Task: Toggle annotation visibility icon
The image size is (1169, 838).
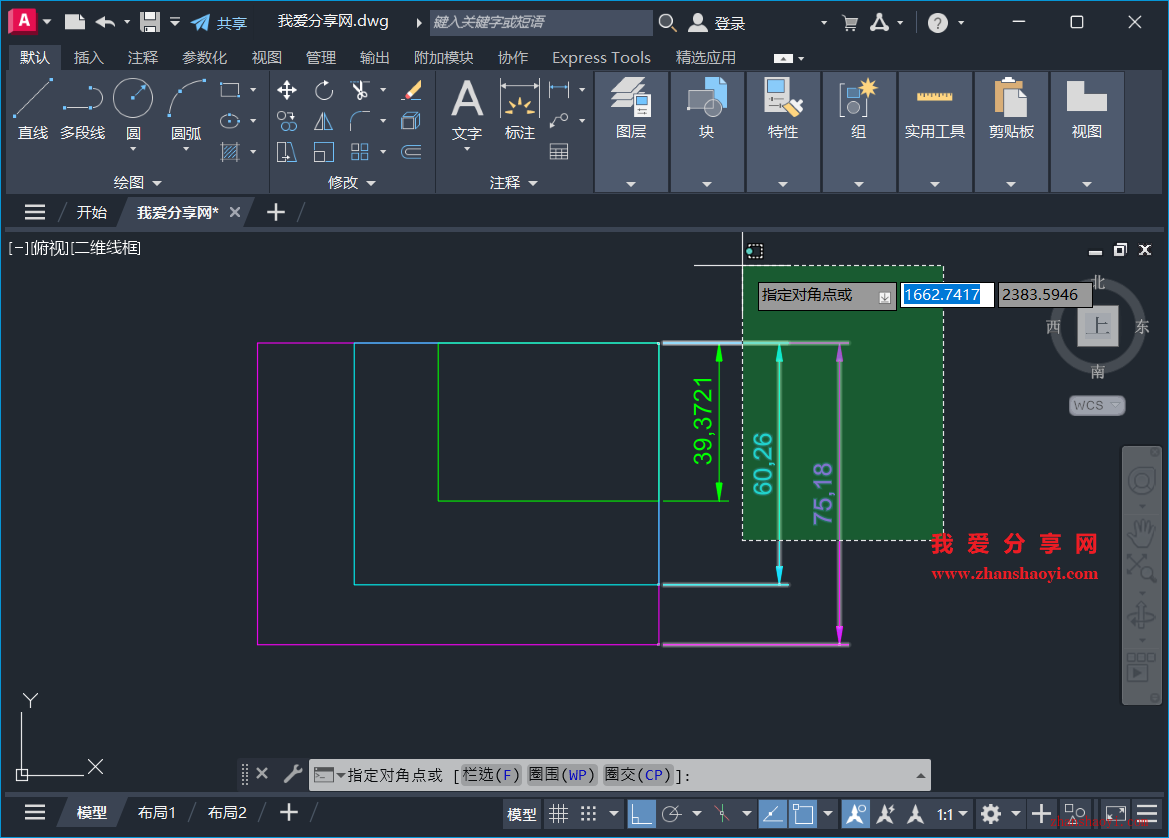Action: tap(856, 813)
